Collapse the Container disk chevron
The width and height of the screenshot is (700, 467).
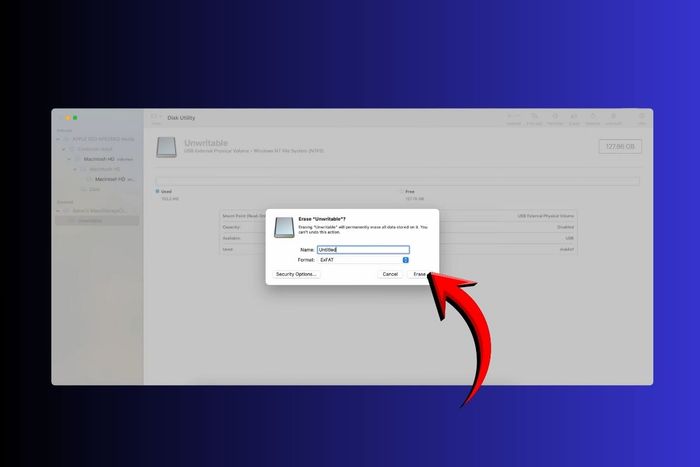(63, 149)
